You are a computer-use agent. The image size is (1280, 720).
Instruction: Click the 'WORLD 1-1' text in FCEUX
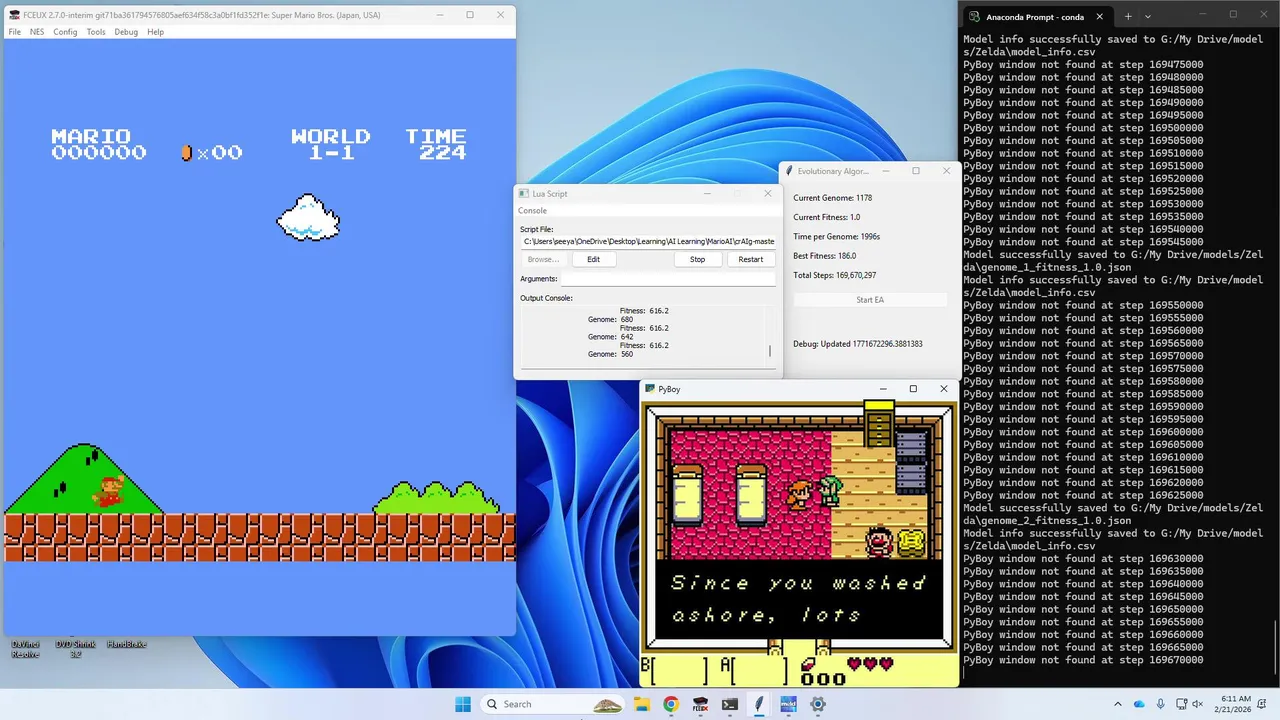tap(331, 144)
